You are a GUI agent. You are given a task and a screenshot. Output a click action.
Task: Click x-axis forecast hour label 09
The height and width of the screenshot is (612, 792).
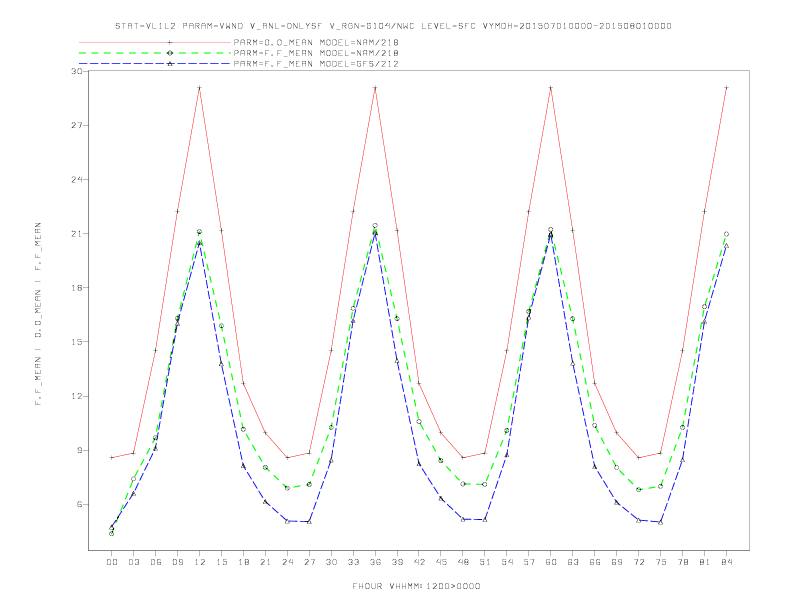(x=177, y=562)
